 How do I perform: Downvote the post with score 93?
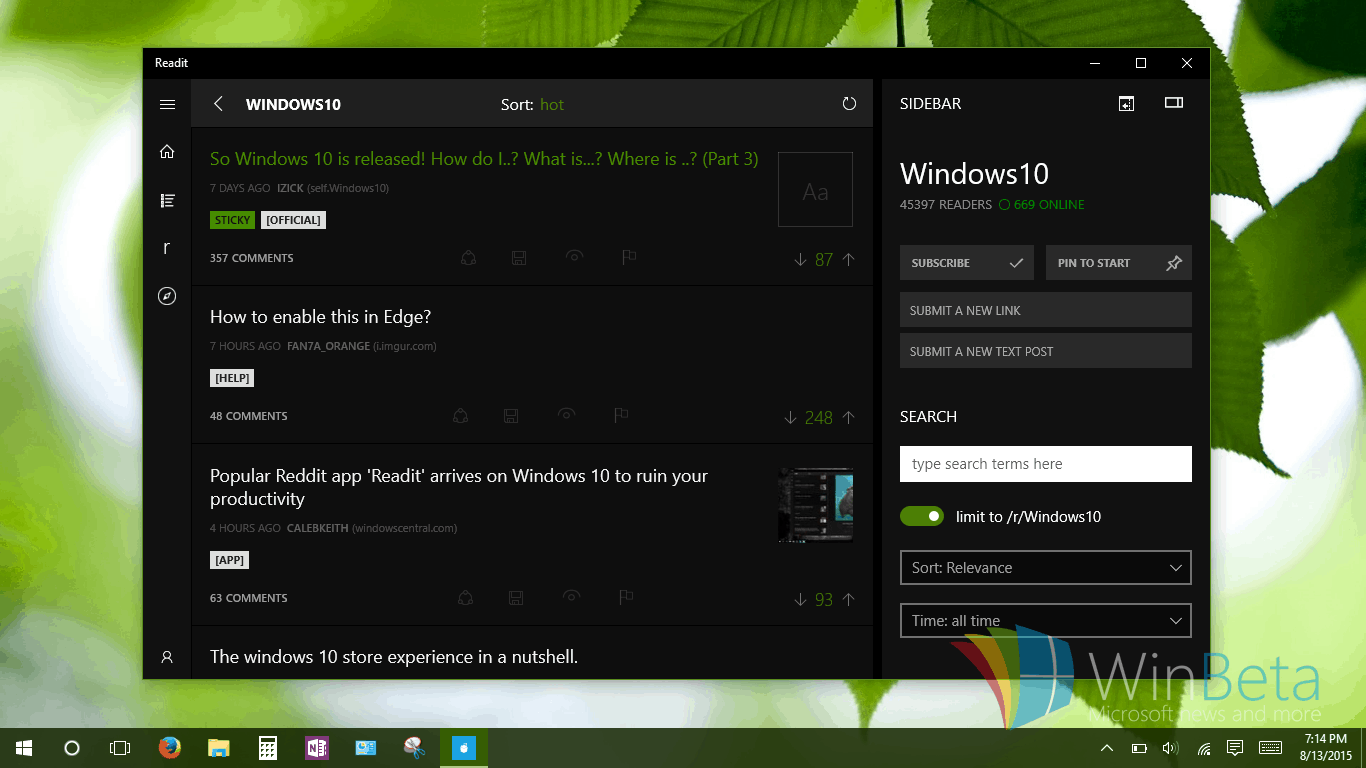click(800, 599)
